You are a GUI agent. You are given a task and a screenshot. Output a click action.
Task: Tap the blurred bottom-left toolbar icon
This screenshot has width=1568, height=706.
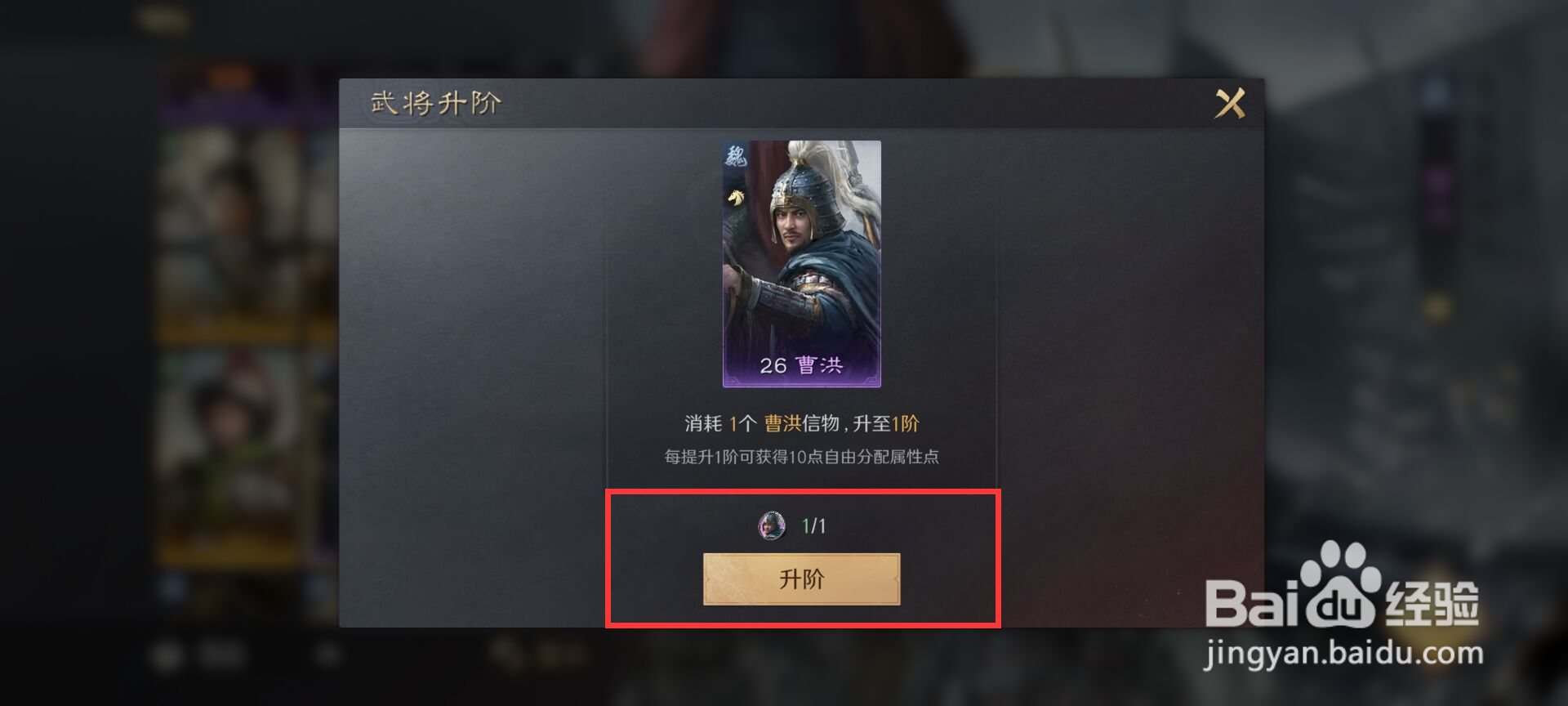tap(168, 655)
